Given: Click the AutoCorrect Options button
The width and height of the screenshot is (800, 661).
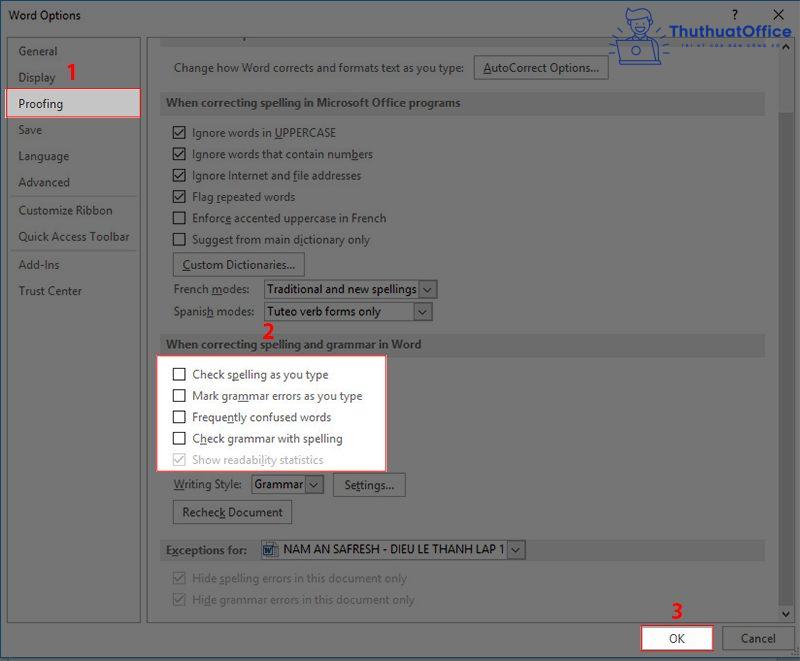Looking at the screenshot, I should [x=540, y=68].
